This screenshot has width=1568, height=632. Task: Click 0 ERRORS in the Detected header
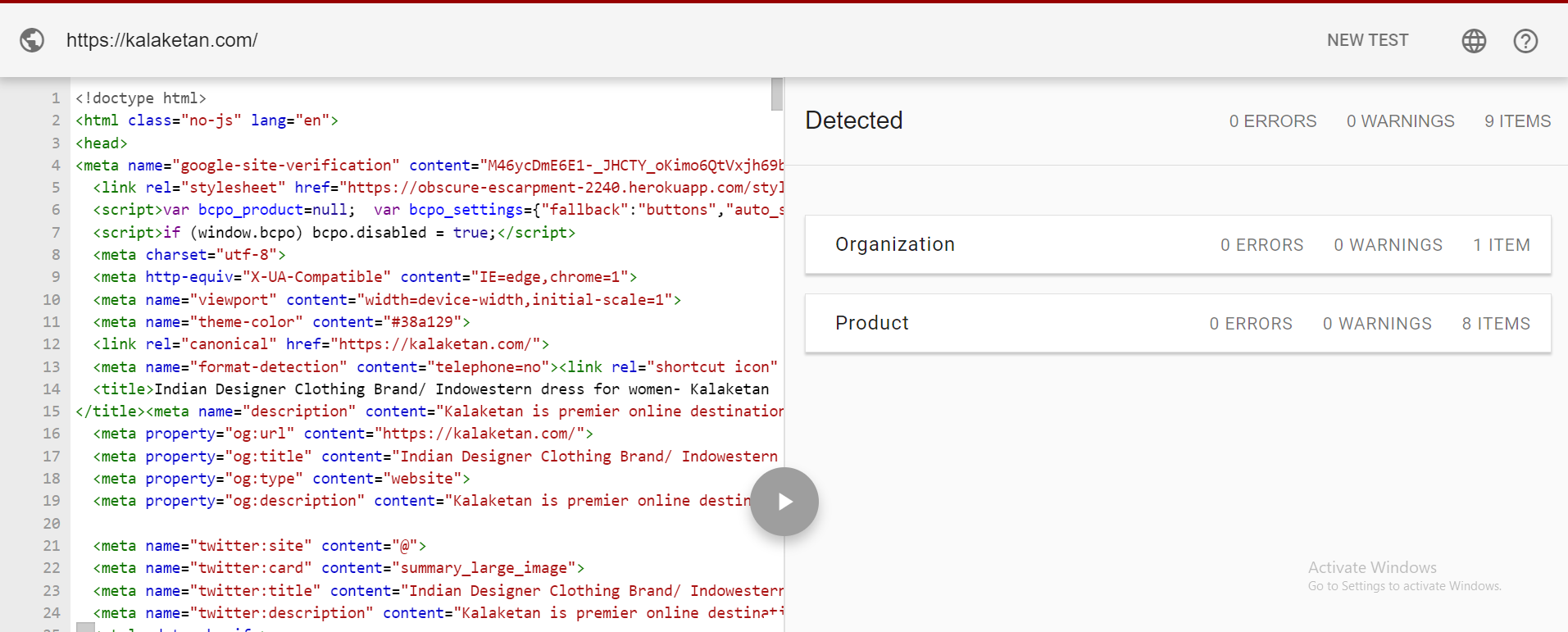(x=1272, y=121)
